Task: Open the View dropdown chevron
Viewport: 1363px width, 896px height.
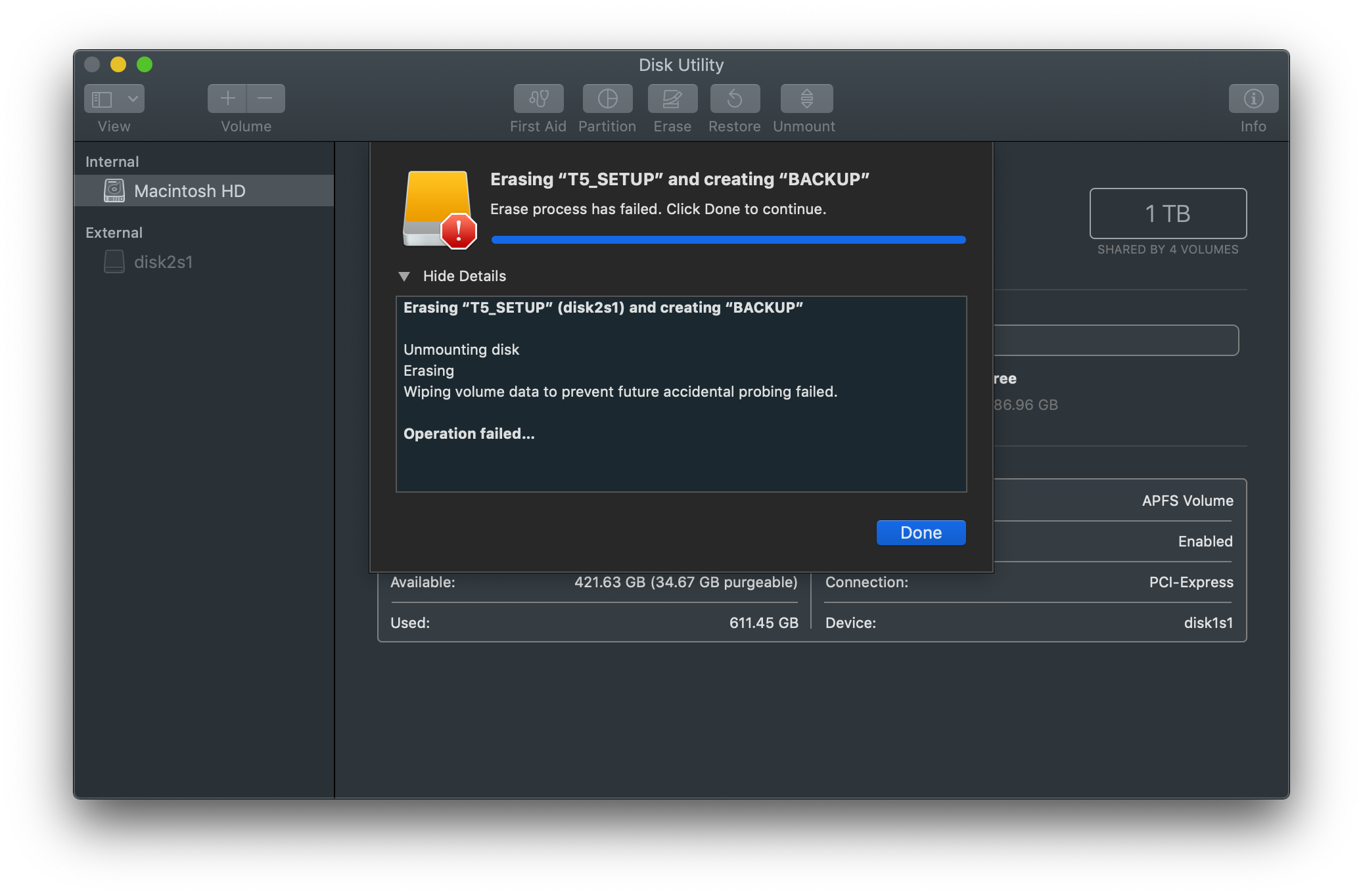Action: coord(133,99)
